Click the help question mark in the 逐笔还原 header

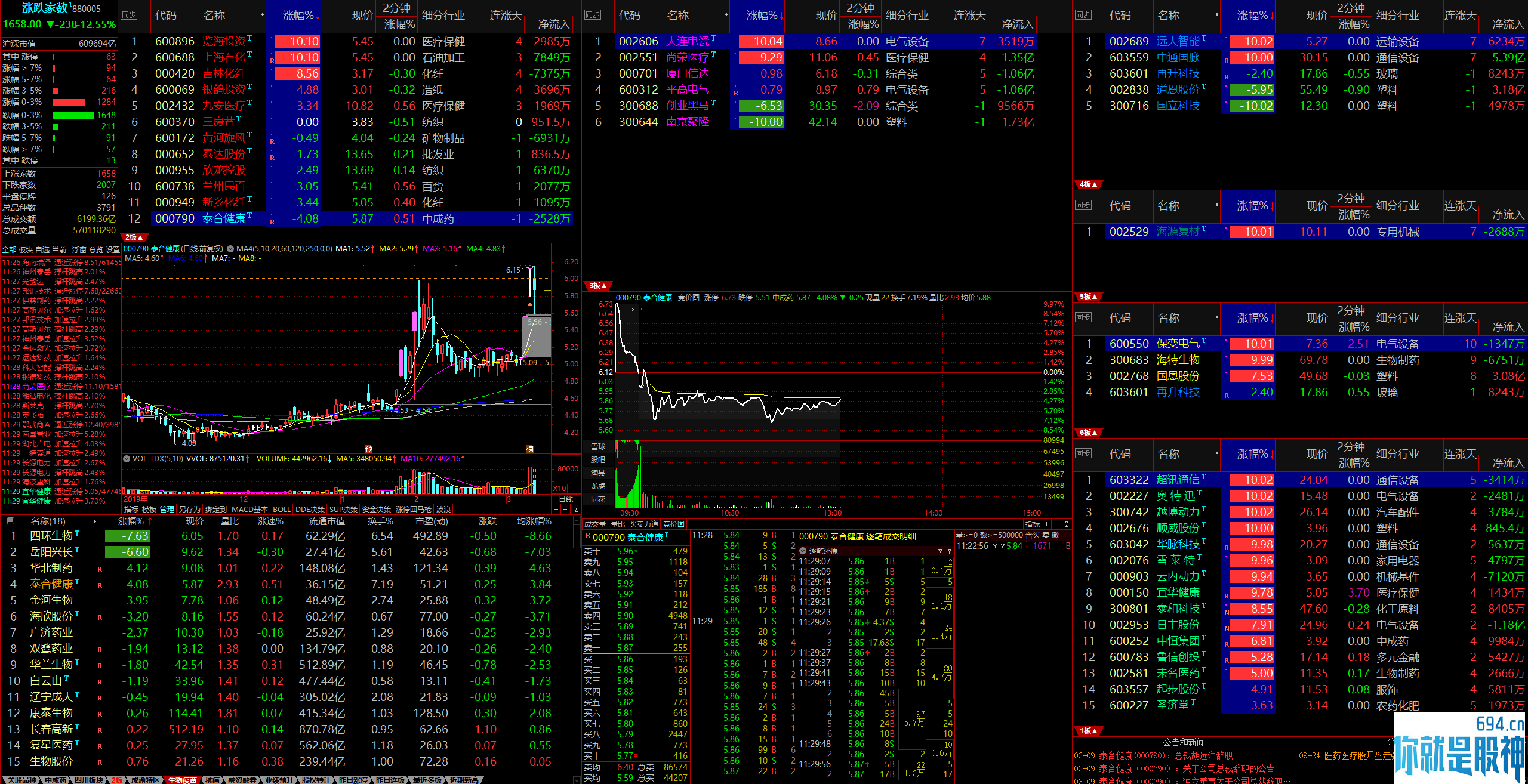949,551
